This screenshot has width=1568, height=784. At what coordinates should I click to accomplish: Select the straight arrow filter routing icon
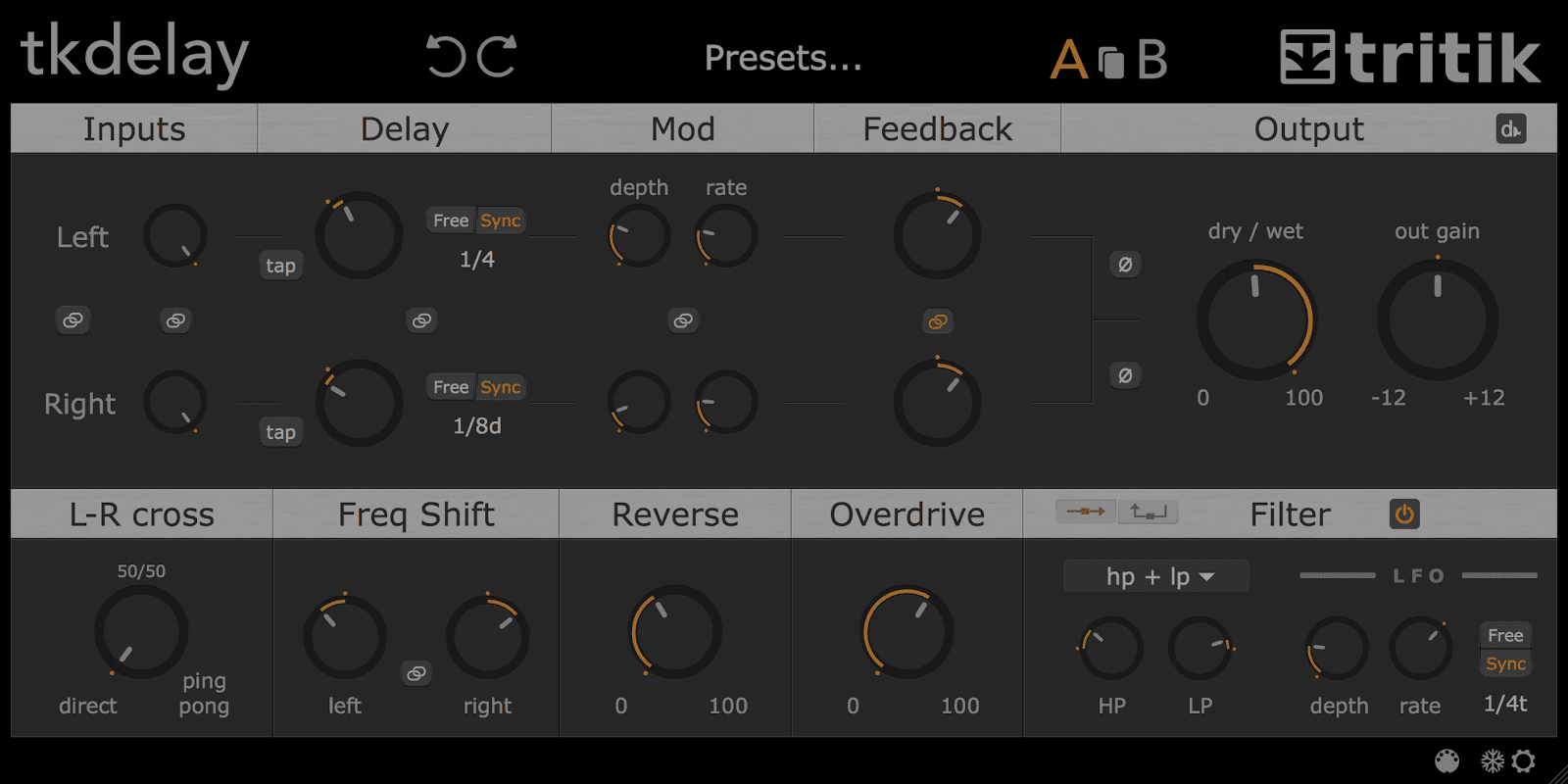tap(1086, 512)
